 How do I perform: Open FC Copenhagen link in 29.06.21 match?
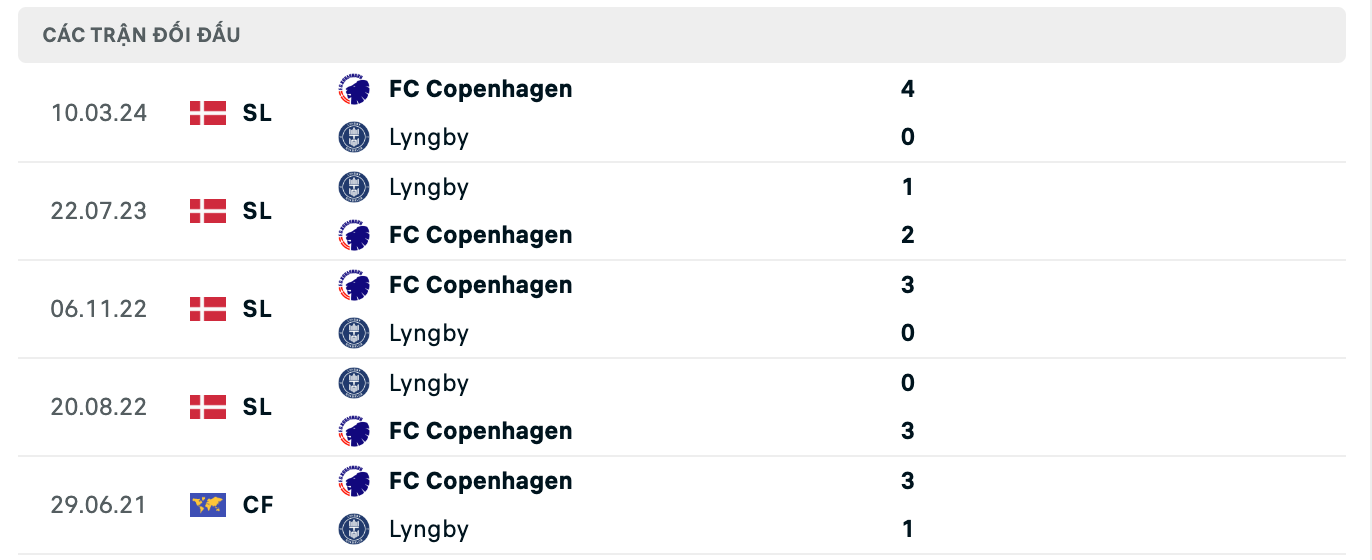[x=481, y=481]
